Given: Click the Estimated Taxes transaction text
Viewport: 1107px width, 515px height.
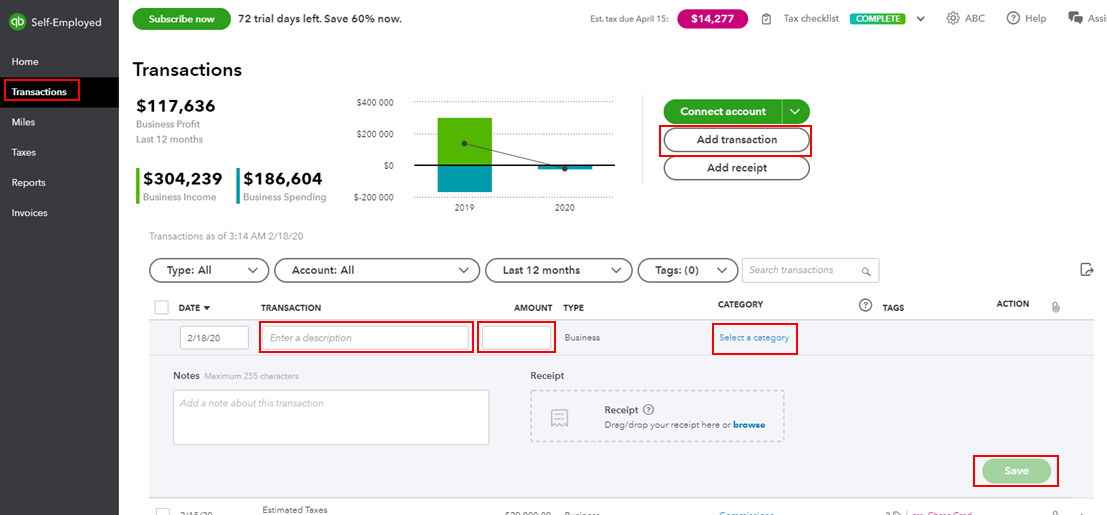Looking at the screenshot, I should point(294,510).
